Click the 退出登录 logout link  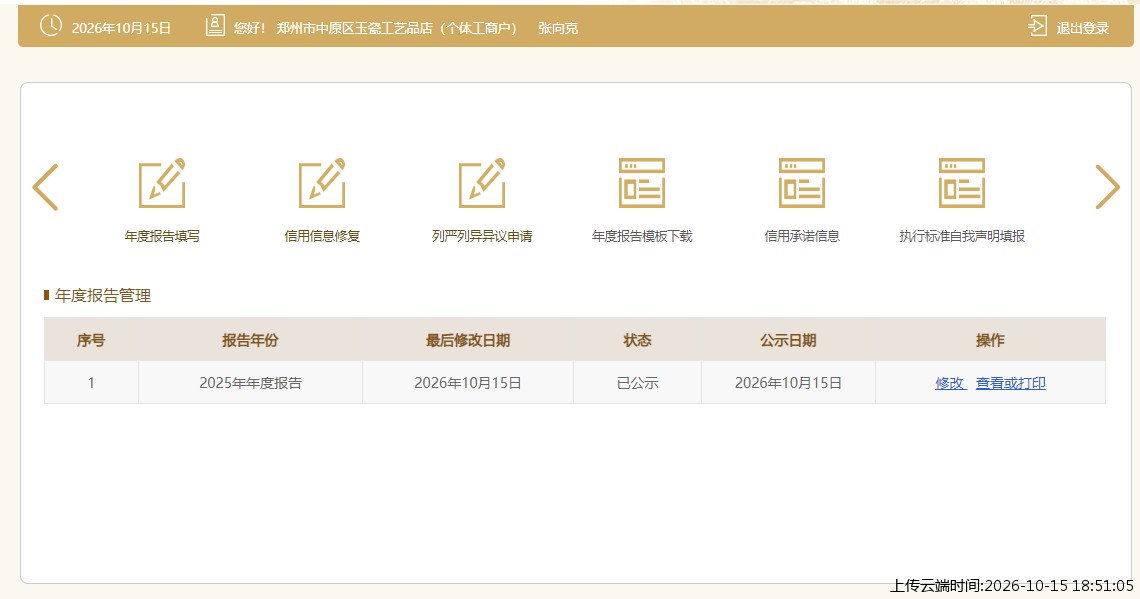pos(1083,28)
